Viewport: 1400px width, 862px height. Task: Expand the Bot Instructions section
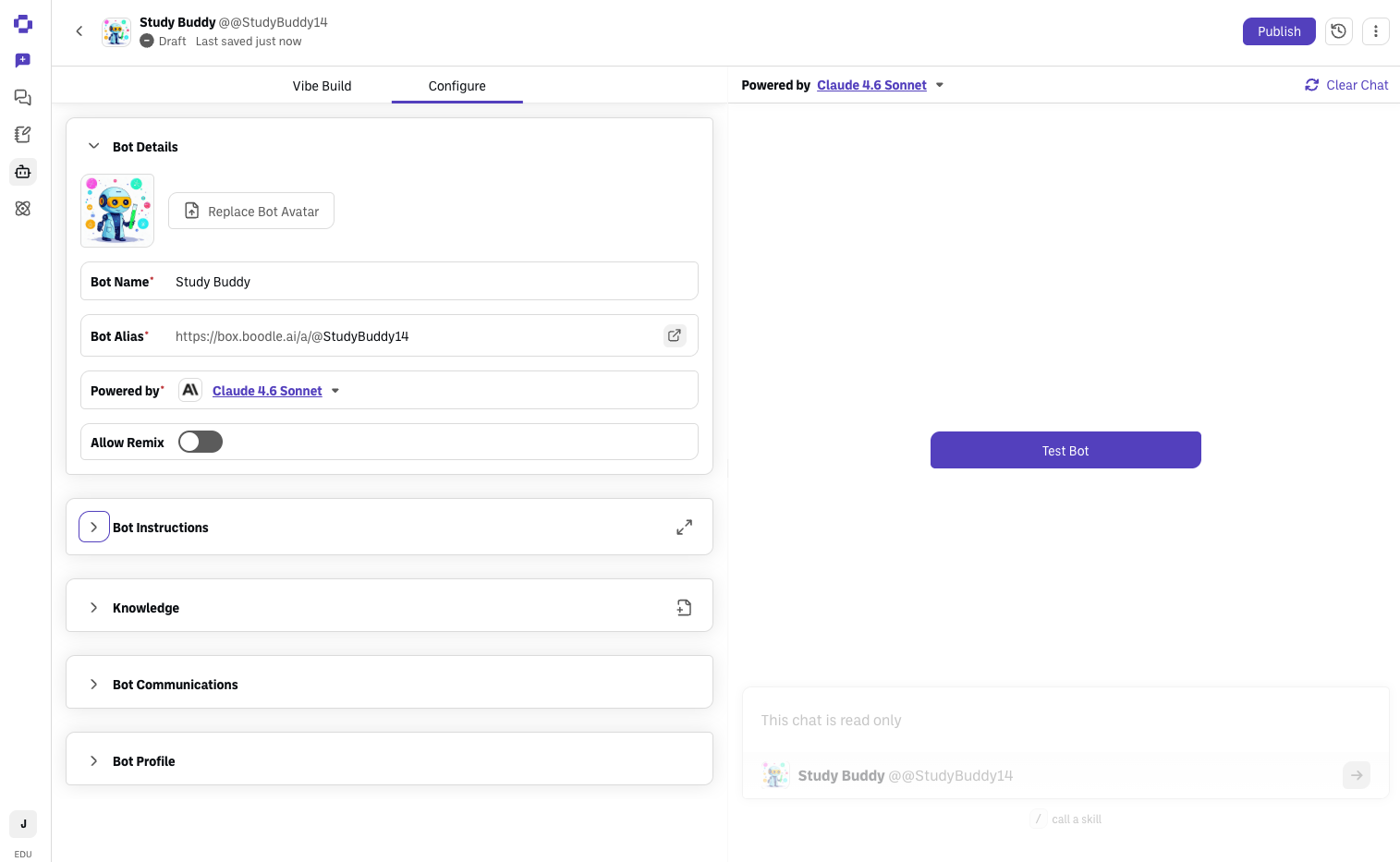(x=94, y=527)
